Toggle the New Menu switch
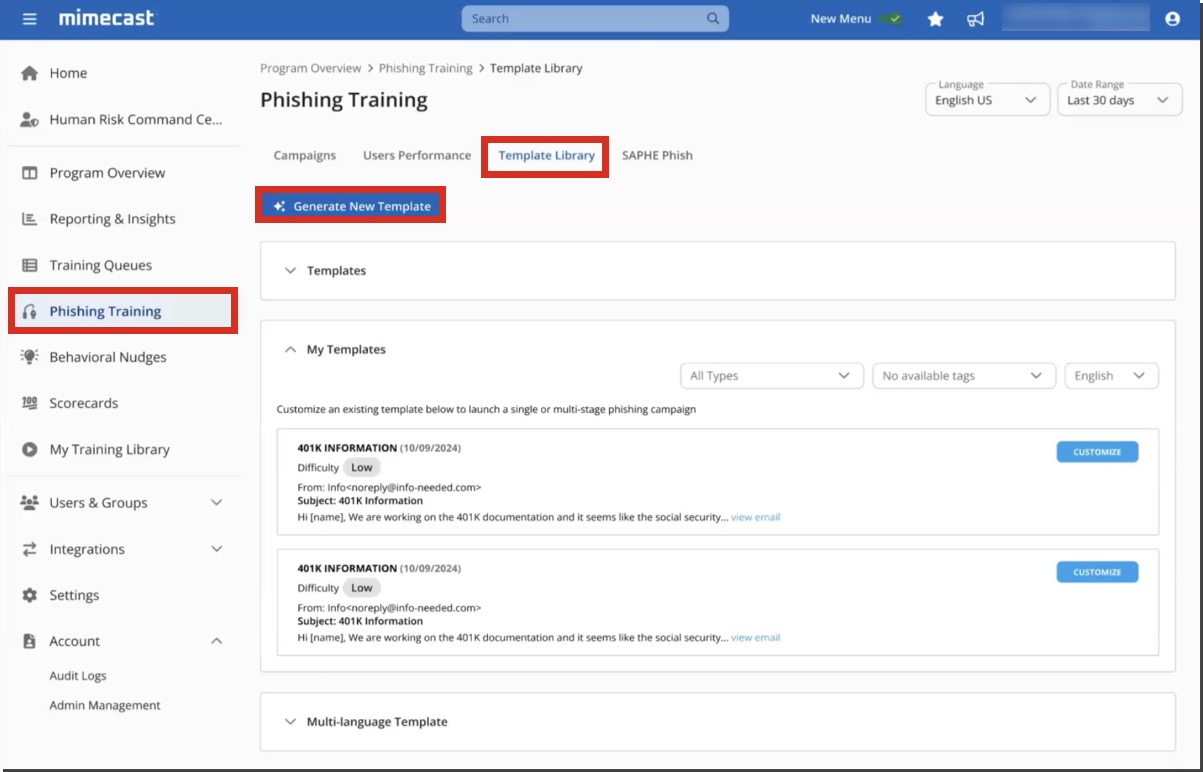Screen dimensions: 1203x772 tap(895, 18)
